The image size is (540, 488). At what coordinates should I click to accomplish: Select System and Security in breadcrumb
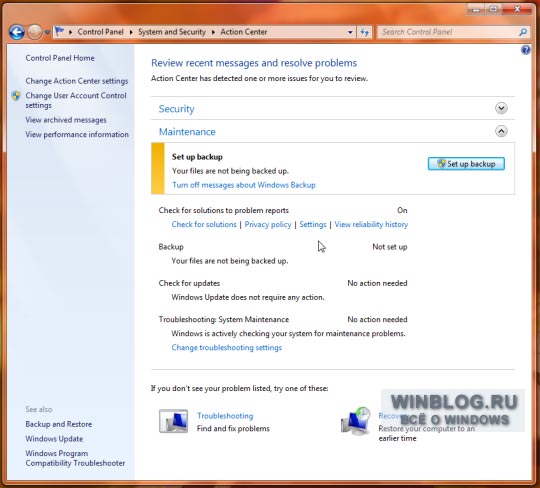(172, 32)
